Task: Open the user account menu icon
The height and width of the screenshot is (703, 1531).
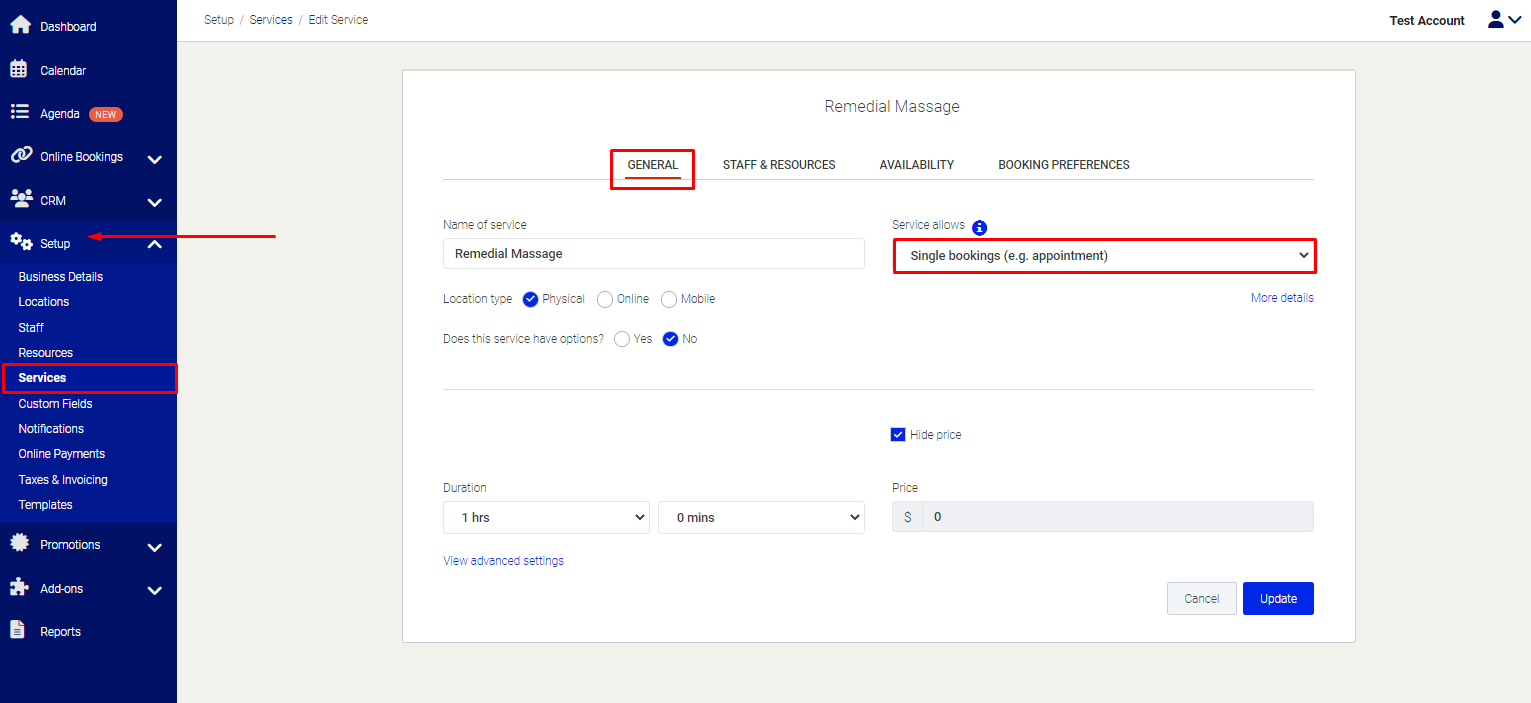Action: click(x=1503, y=20)
